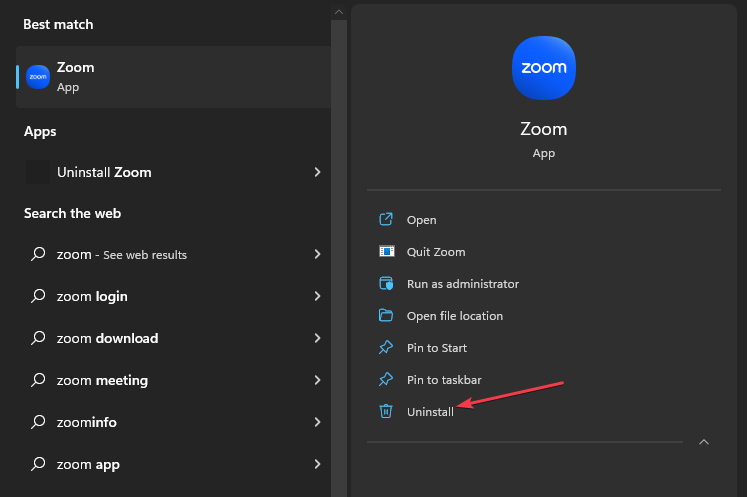This screenshot has height=497, width=747.
Task: Click the search icon beside 'zoom app'
Action: click(38, 464)
